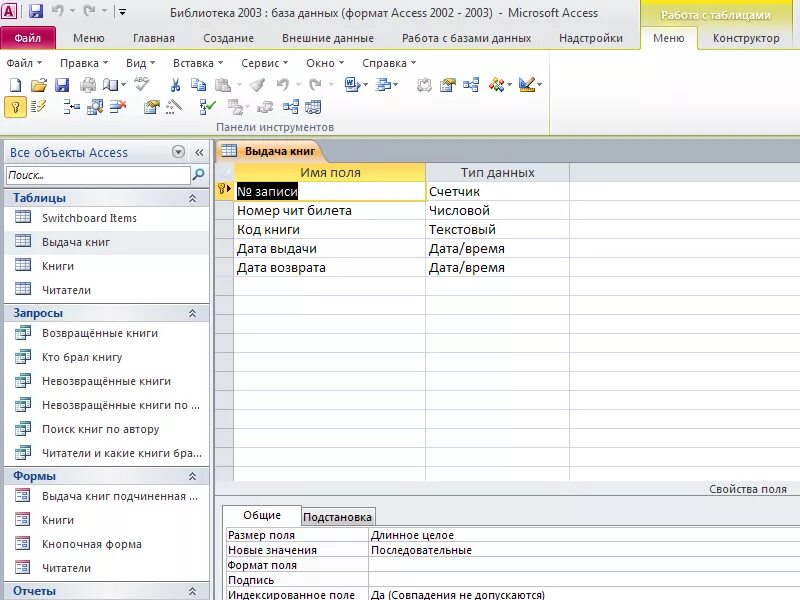This screenshot has width=800, height=600.
Task: Click the Paste clipboard icon
Action: tap(223, 85)
